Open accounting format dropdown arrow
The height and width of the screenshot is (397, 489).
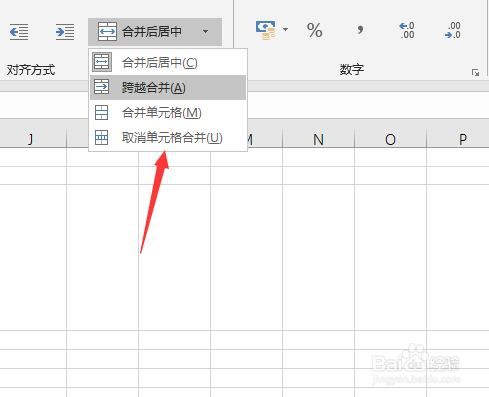coord(285,30)
